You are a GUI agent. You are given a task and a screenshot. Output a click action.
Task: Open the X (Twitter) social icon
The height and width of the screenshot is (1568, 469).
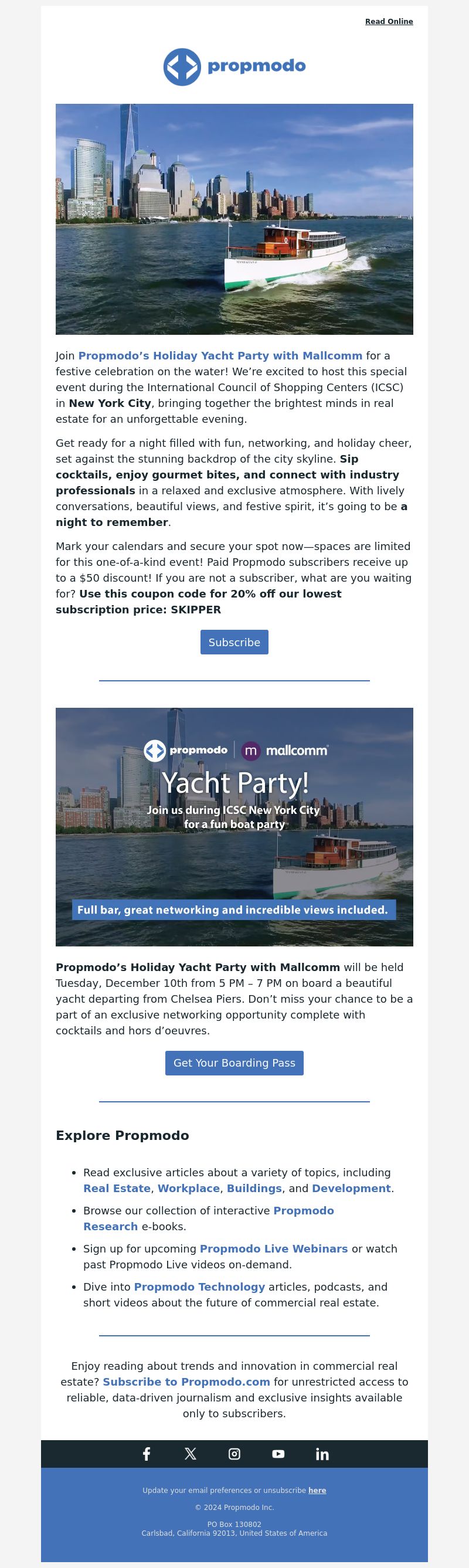coord(191,1454)
